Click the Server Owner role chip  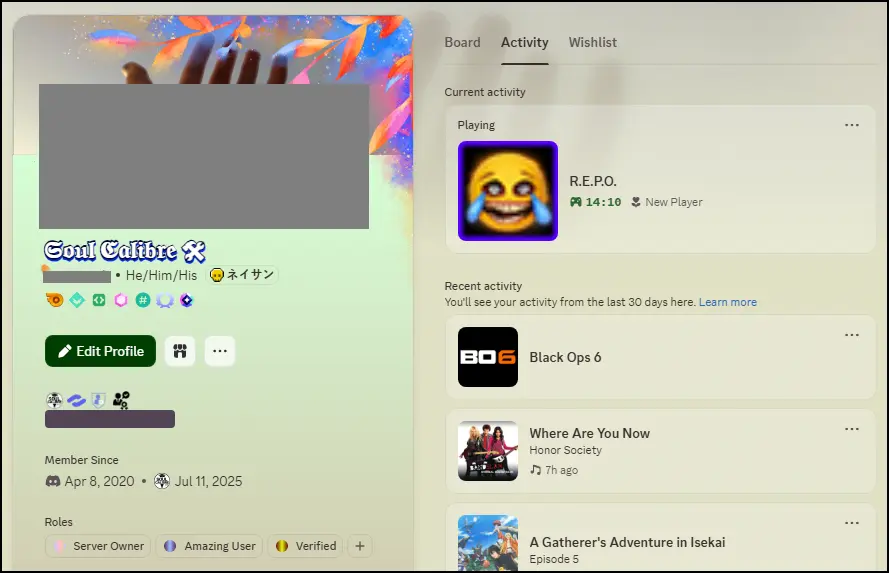[98, 546]
